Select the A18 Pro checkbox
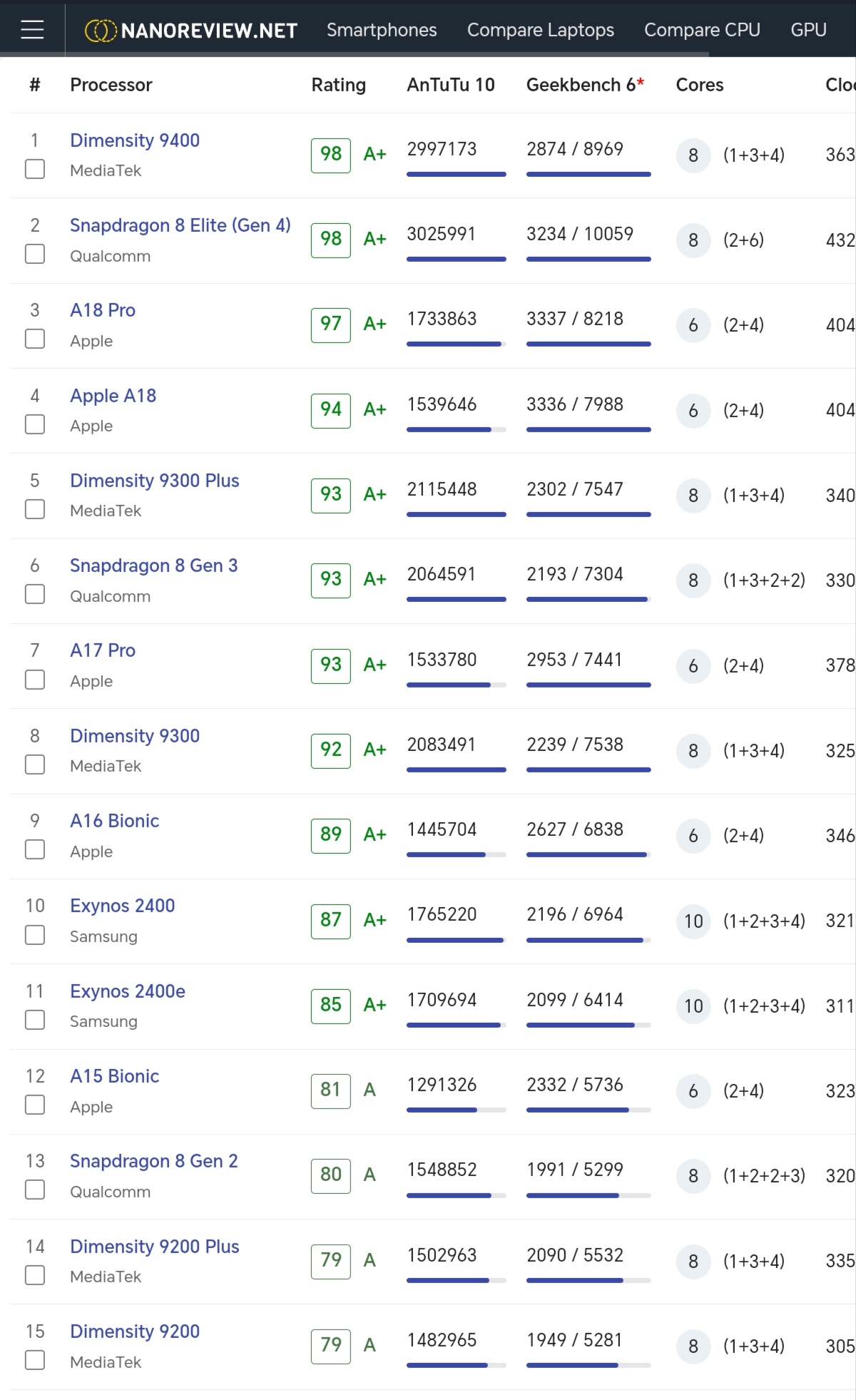 pos(35,339)
